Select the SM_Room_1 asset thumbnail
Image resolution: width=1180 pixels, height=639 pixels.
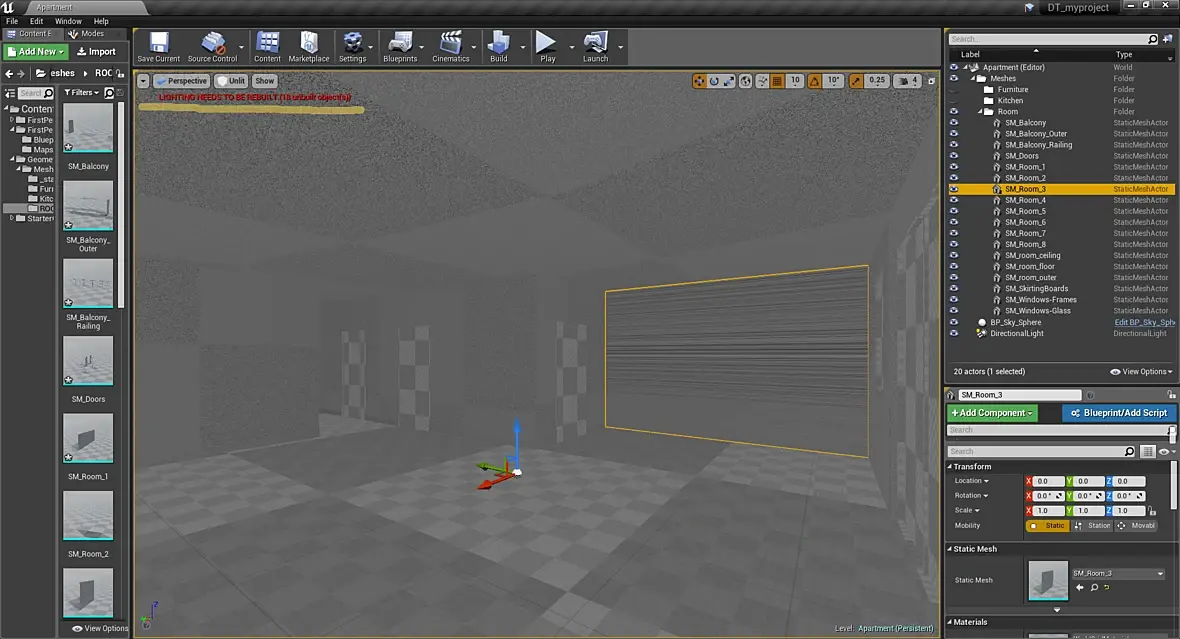[88, 438]
